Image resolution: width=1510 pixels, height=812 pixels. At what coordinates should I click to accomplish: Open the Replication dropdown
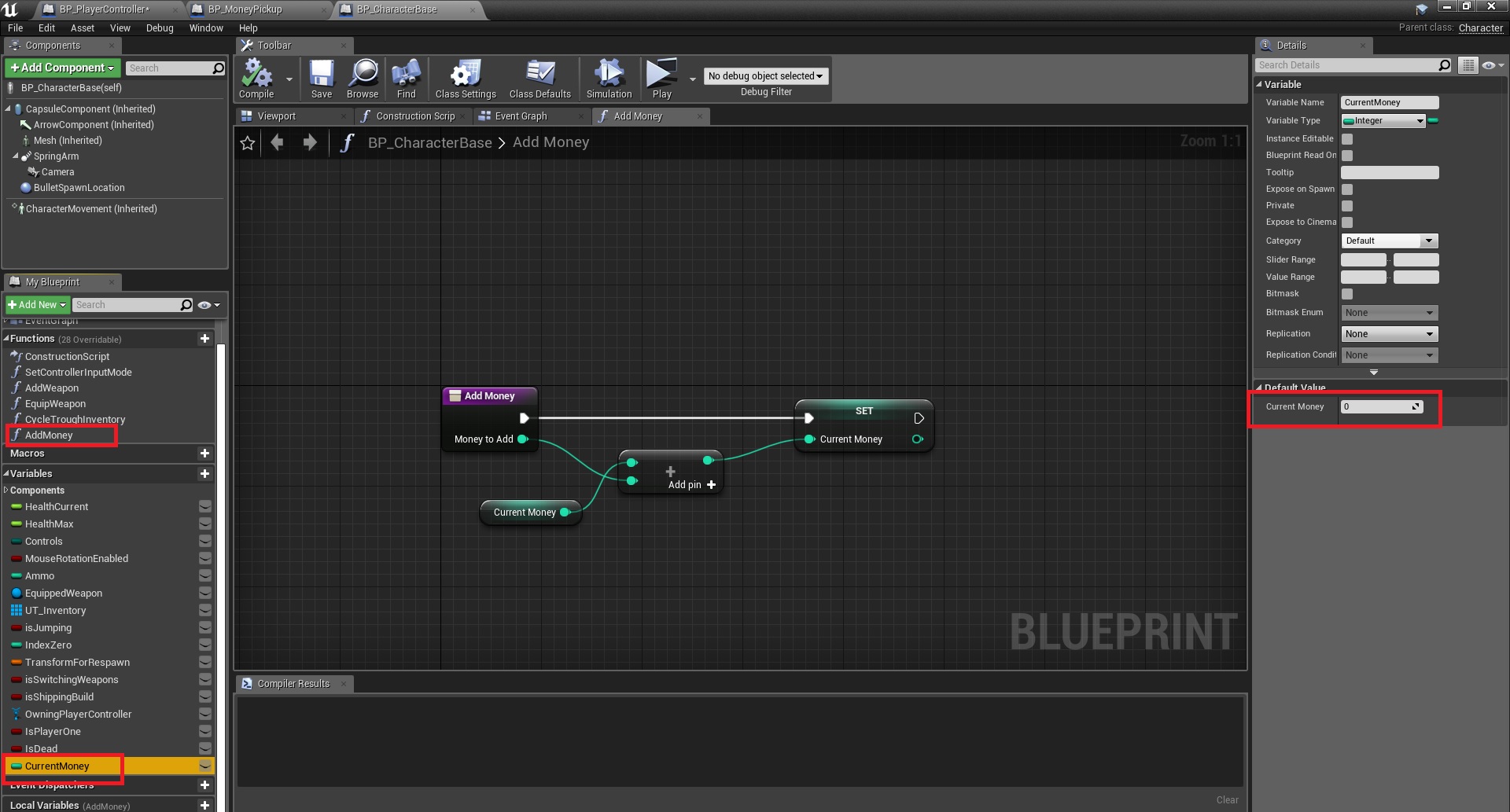tap(1389, 334)
